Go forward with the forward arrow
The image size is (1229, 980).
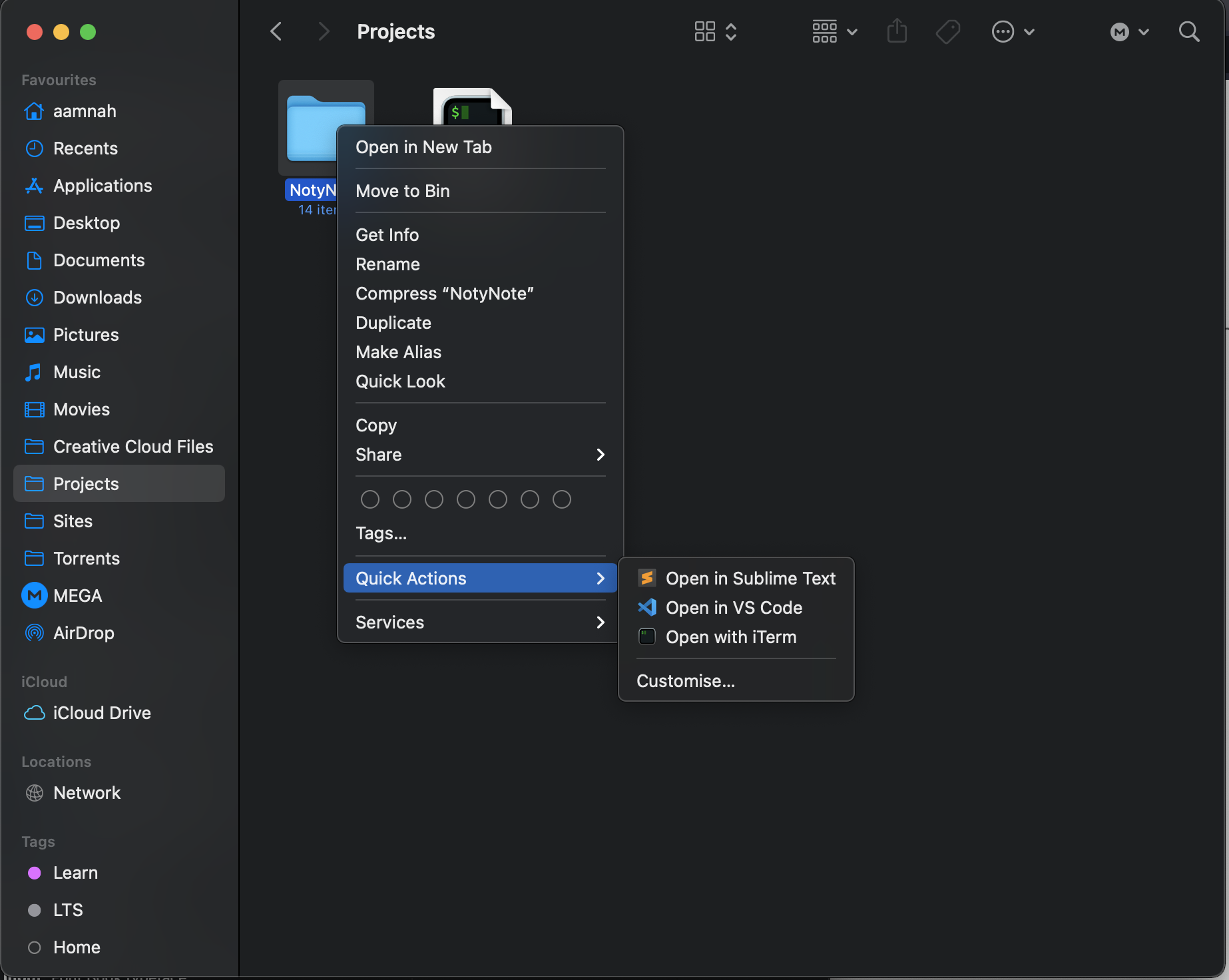324,31
